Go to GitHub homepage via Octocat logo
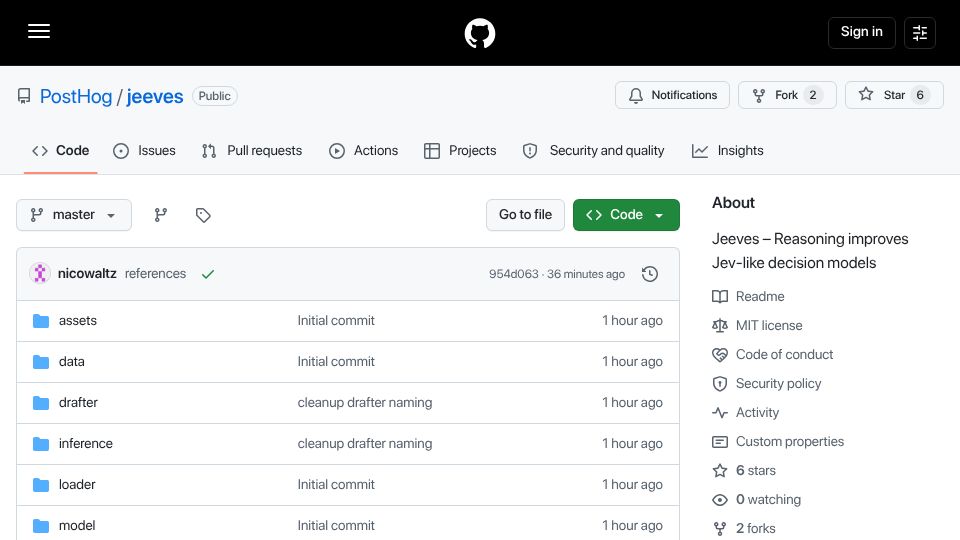 (480, 33)
